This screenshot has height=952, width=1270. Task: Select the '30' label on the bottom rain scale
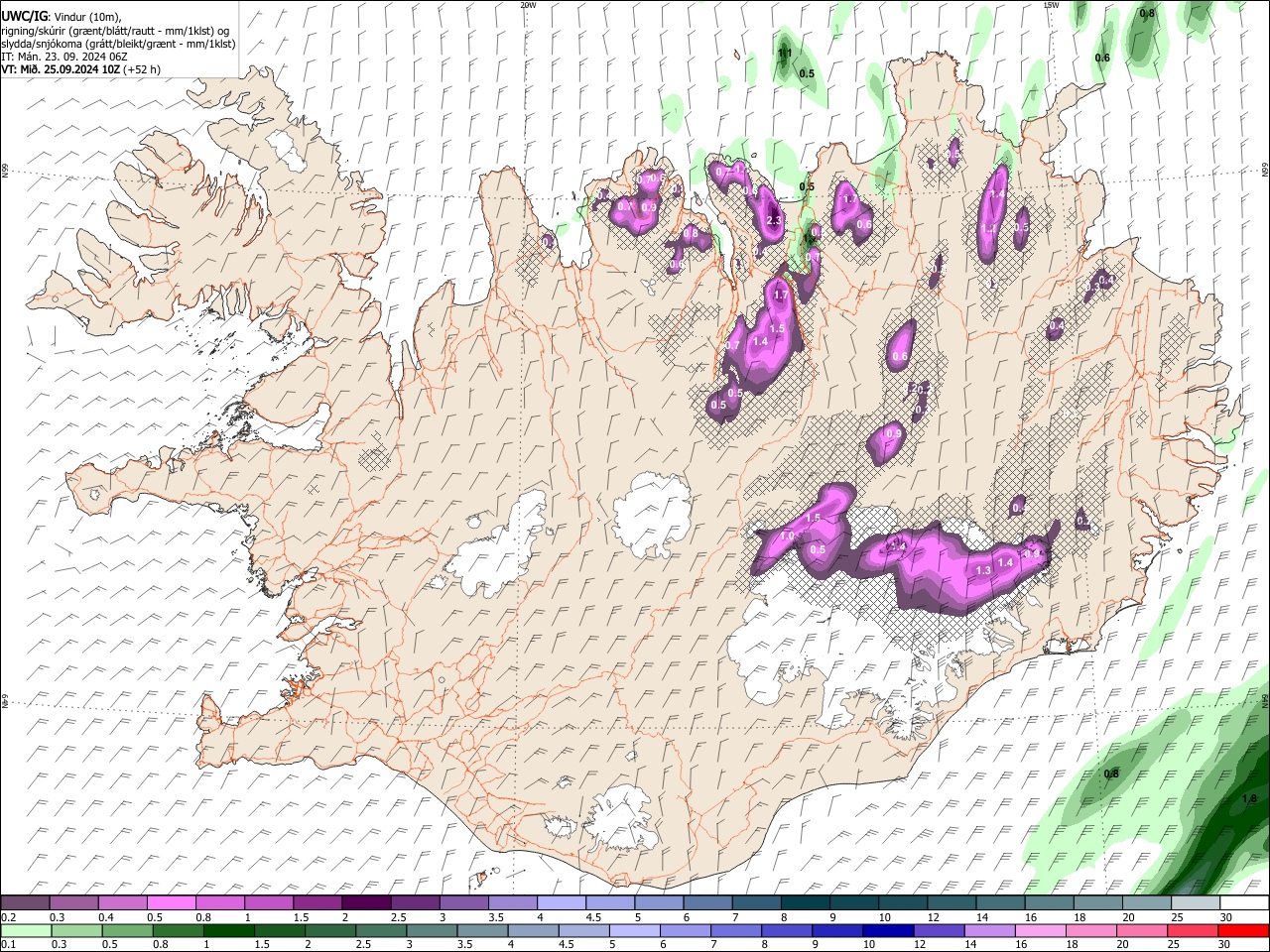[x=1225, y=944]
